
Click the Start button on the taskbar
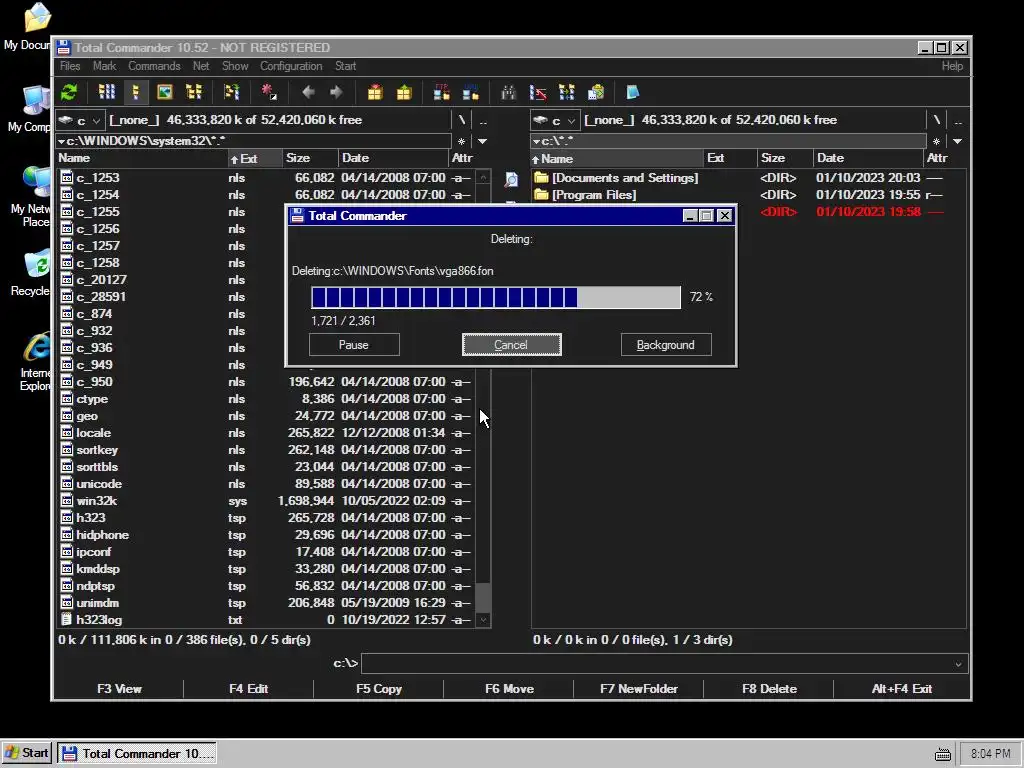tap(27, 753)
